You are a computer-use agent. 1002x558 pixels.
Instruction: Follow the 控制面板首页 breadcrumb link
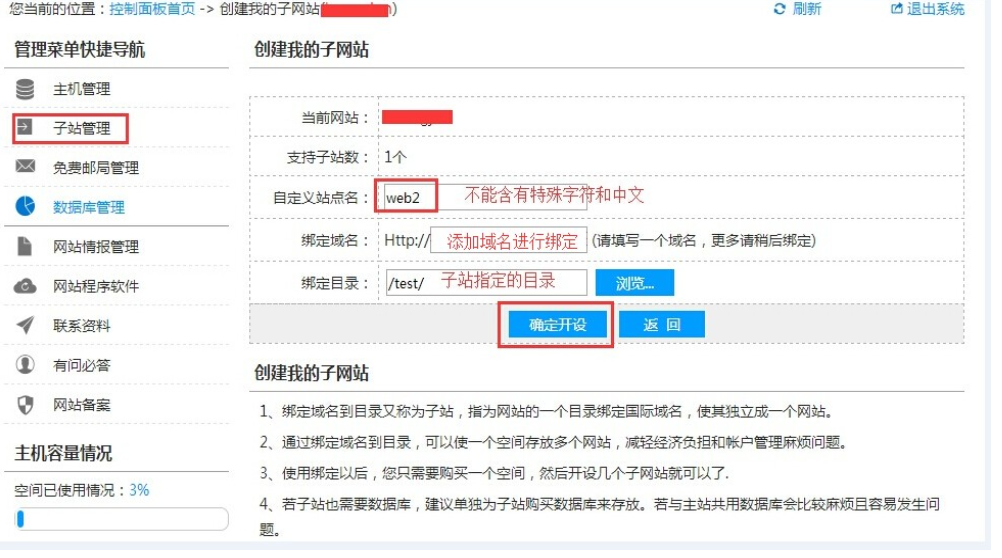point(151,9)
